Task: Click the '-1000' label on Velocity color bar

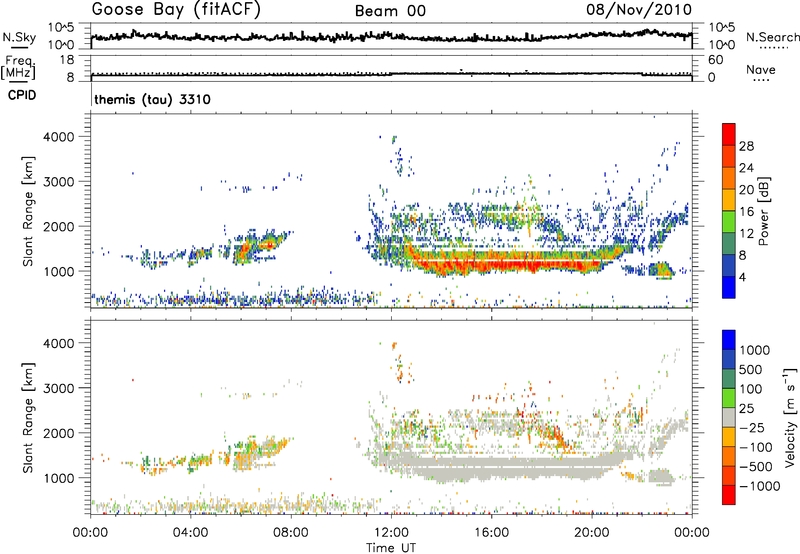Action: (760, 486)
